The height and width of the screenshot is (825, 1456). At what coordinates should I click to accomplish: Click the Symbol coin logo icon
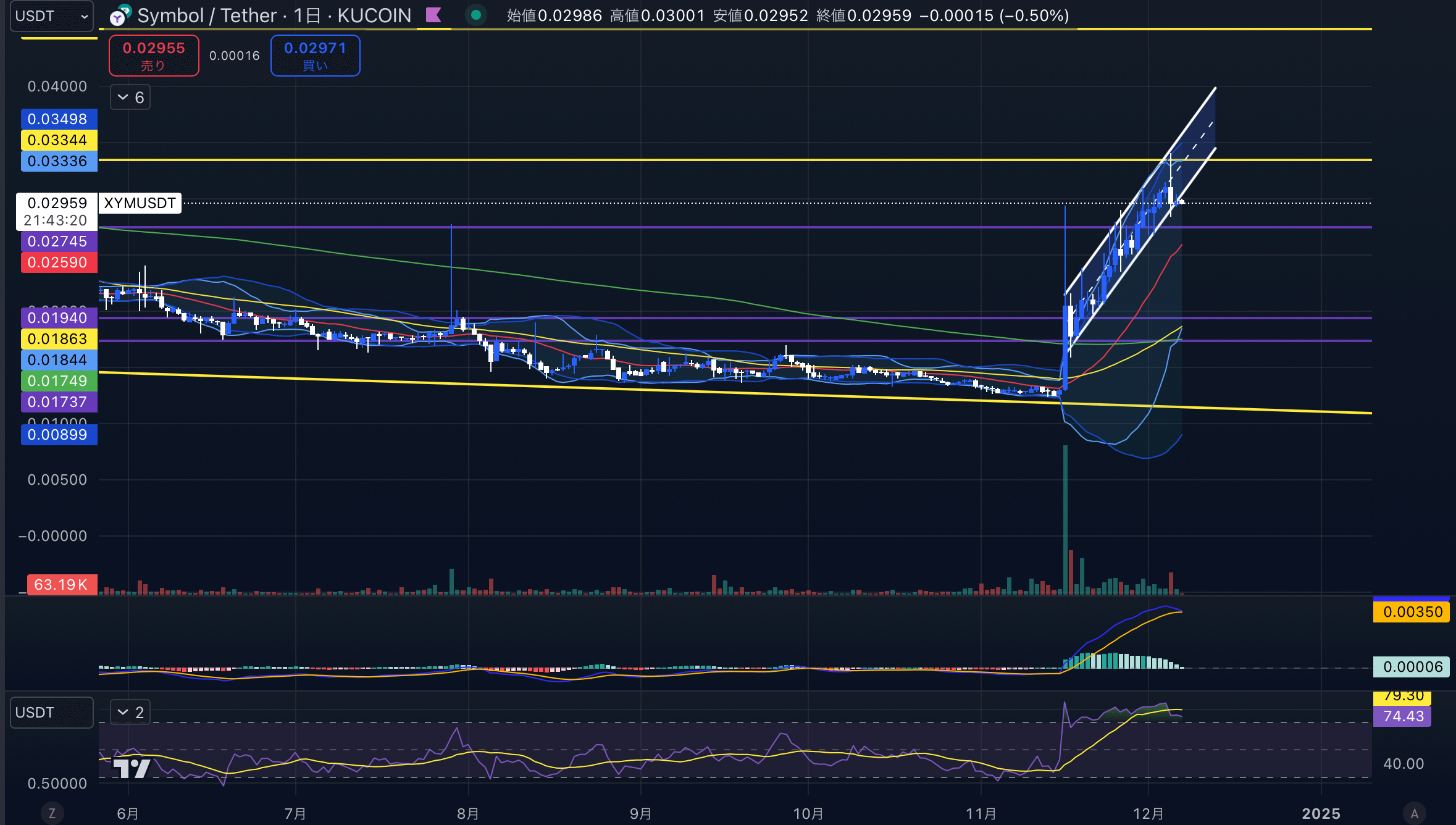(120, 15)
